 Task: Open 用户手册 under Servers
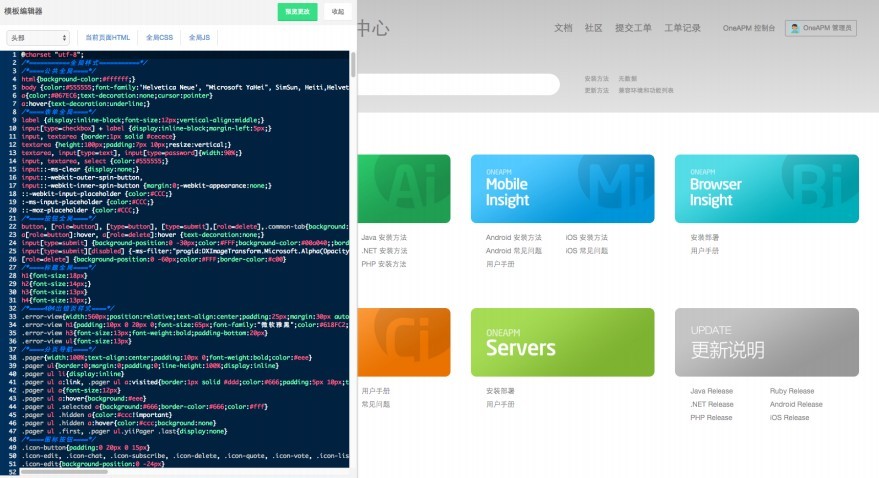[500, 404]
